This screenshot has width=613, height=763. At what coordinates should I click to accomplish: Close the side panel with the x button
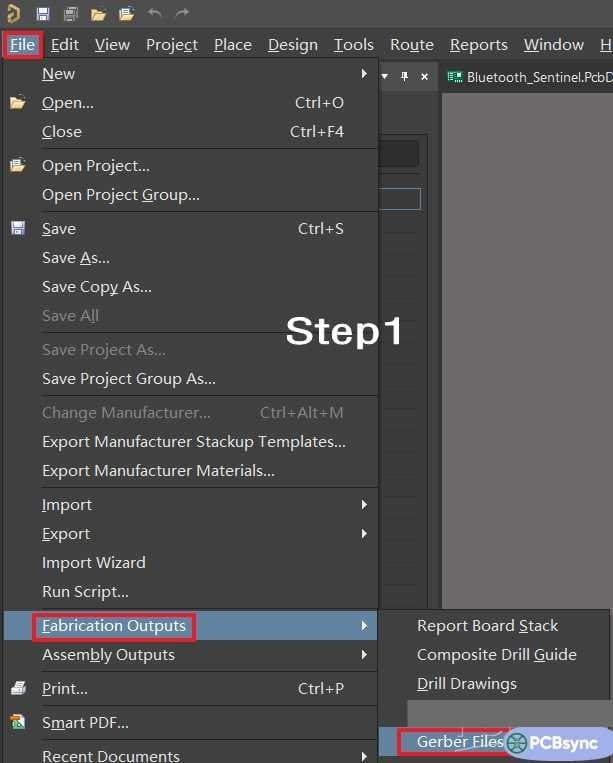pyautogui.click(x=424, y=77)
